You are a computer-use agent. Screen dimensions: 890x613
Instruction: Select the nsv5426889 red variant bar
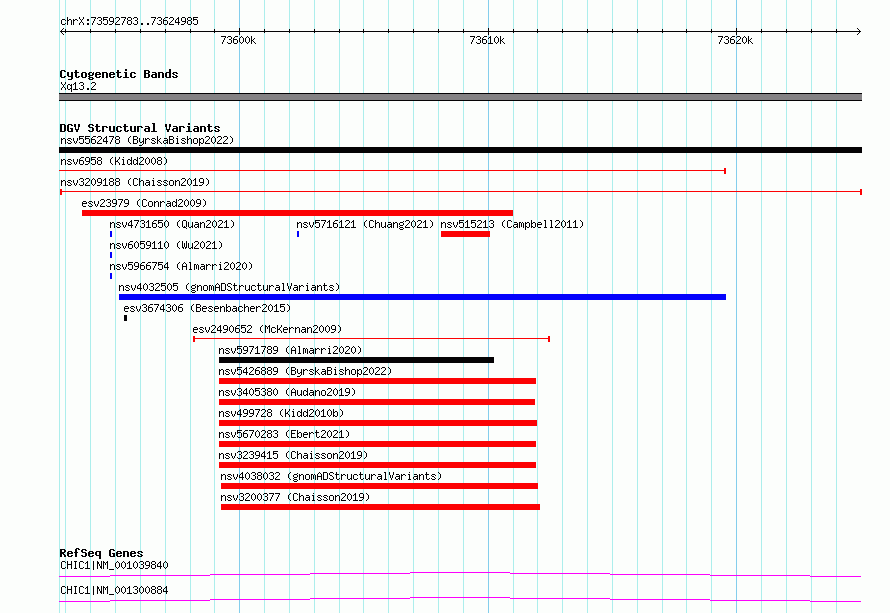(377, 381)
